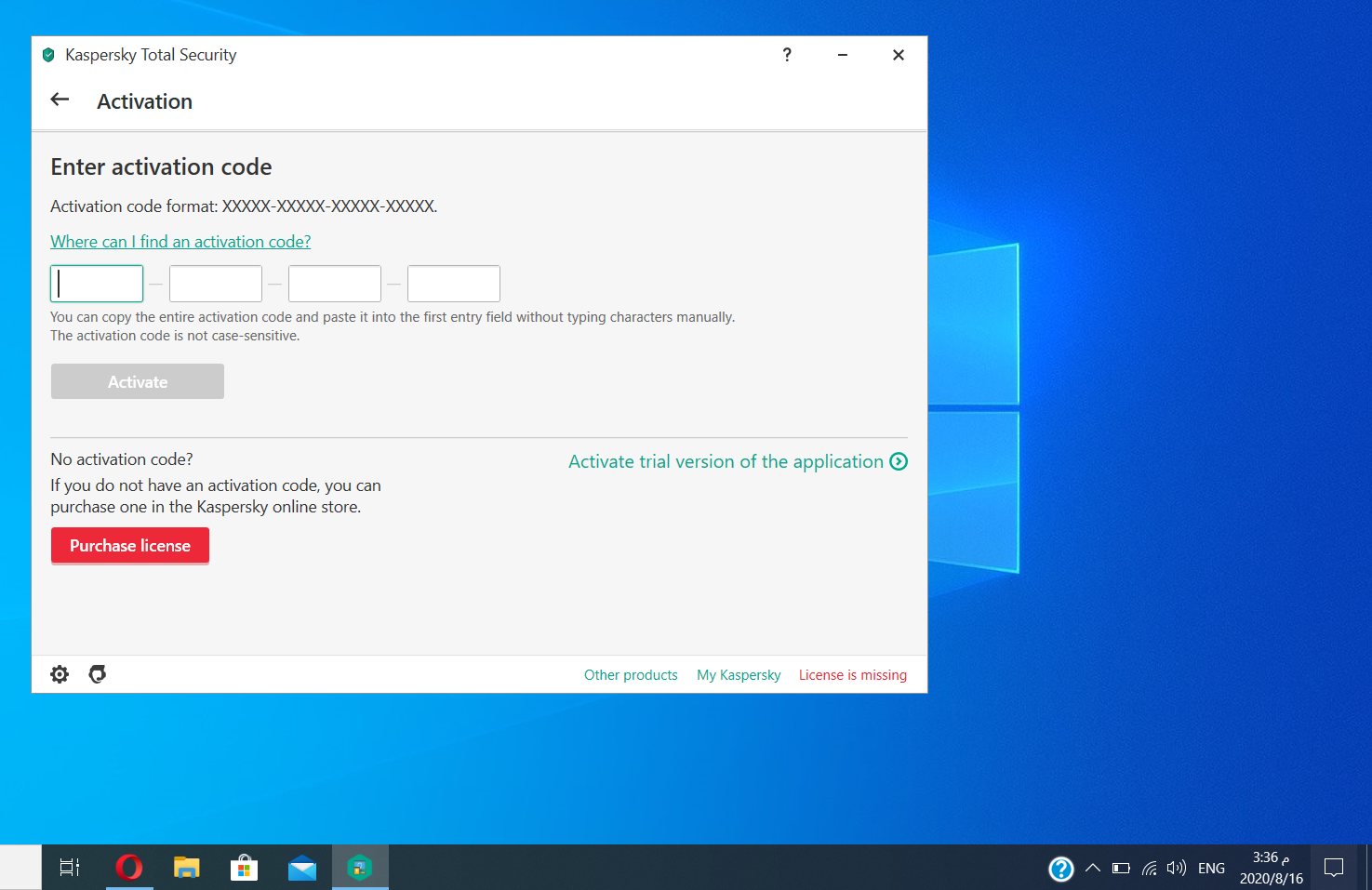Open the clock showing 2020/8/16
This screenshot has width=1372, height=890.
(1272, 868)
